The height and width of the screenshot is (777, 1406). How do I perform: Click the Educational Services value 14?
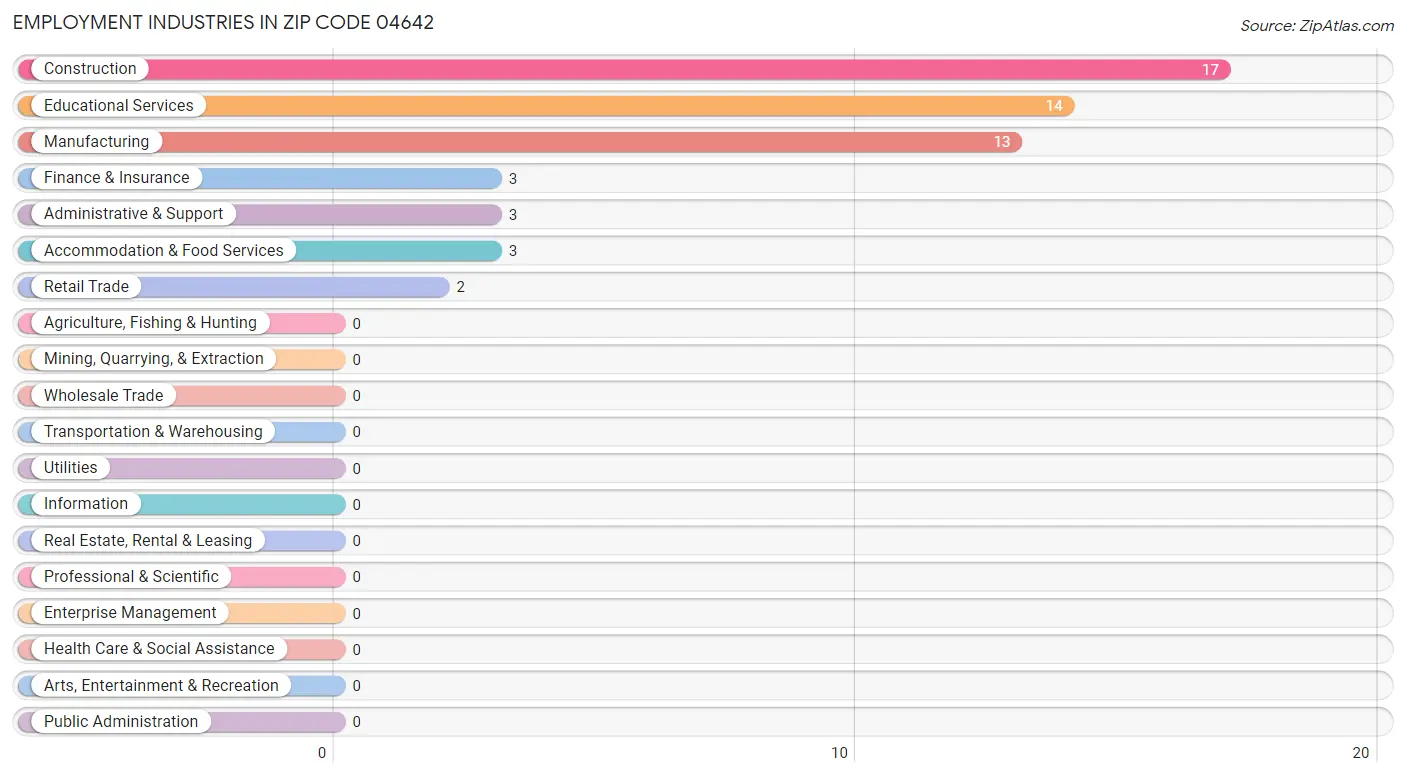coord(1054,105)
